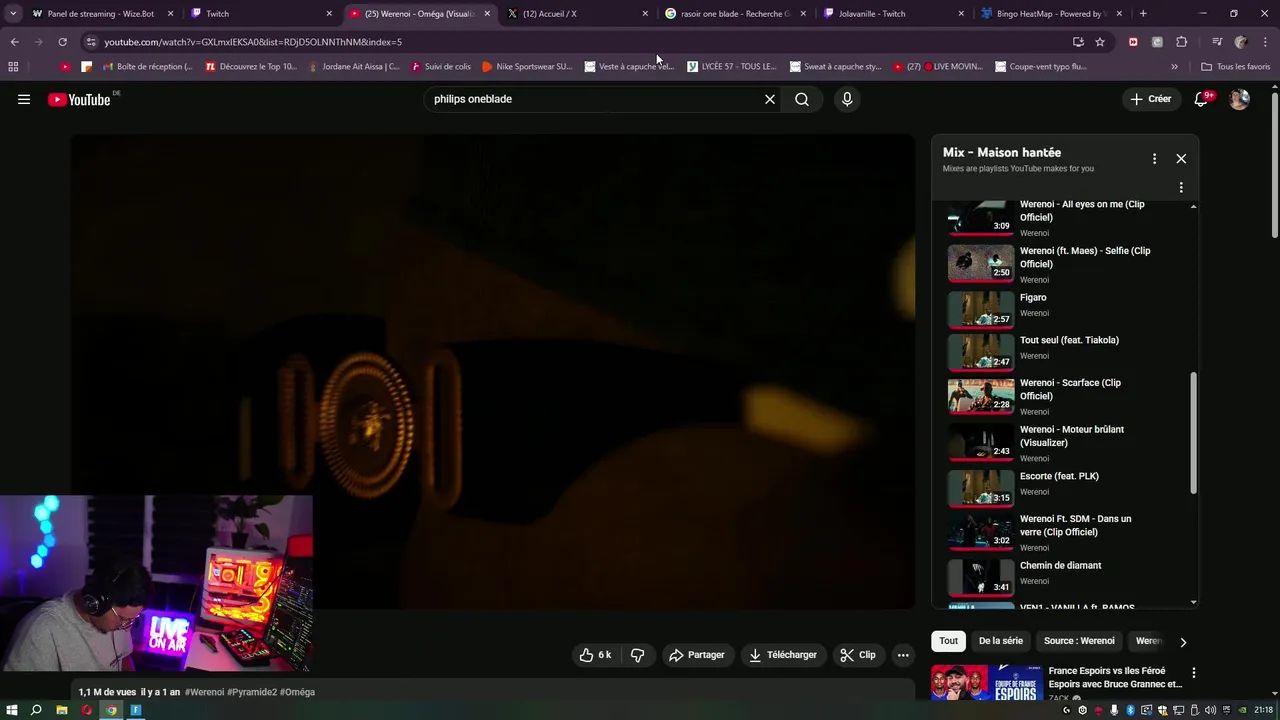
Task: Open the playlist's secondary three-dot menu
Action: (x=1181, y=187)
